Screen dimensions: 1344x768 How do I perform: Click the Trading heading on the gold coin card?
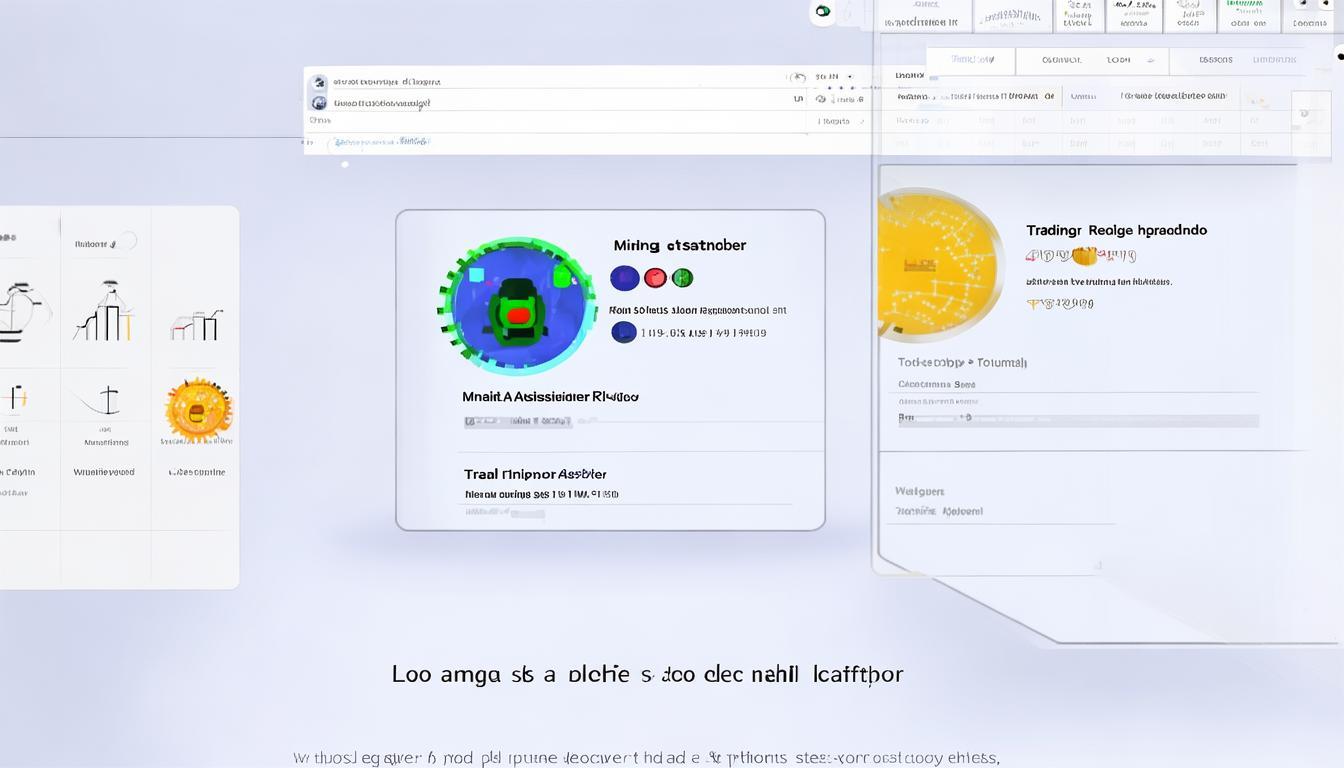(1116, 230)
